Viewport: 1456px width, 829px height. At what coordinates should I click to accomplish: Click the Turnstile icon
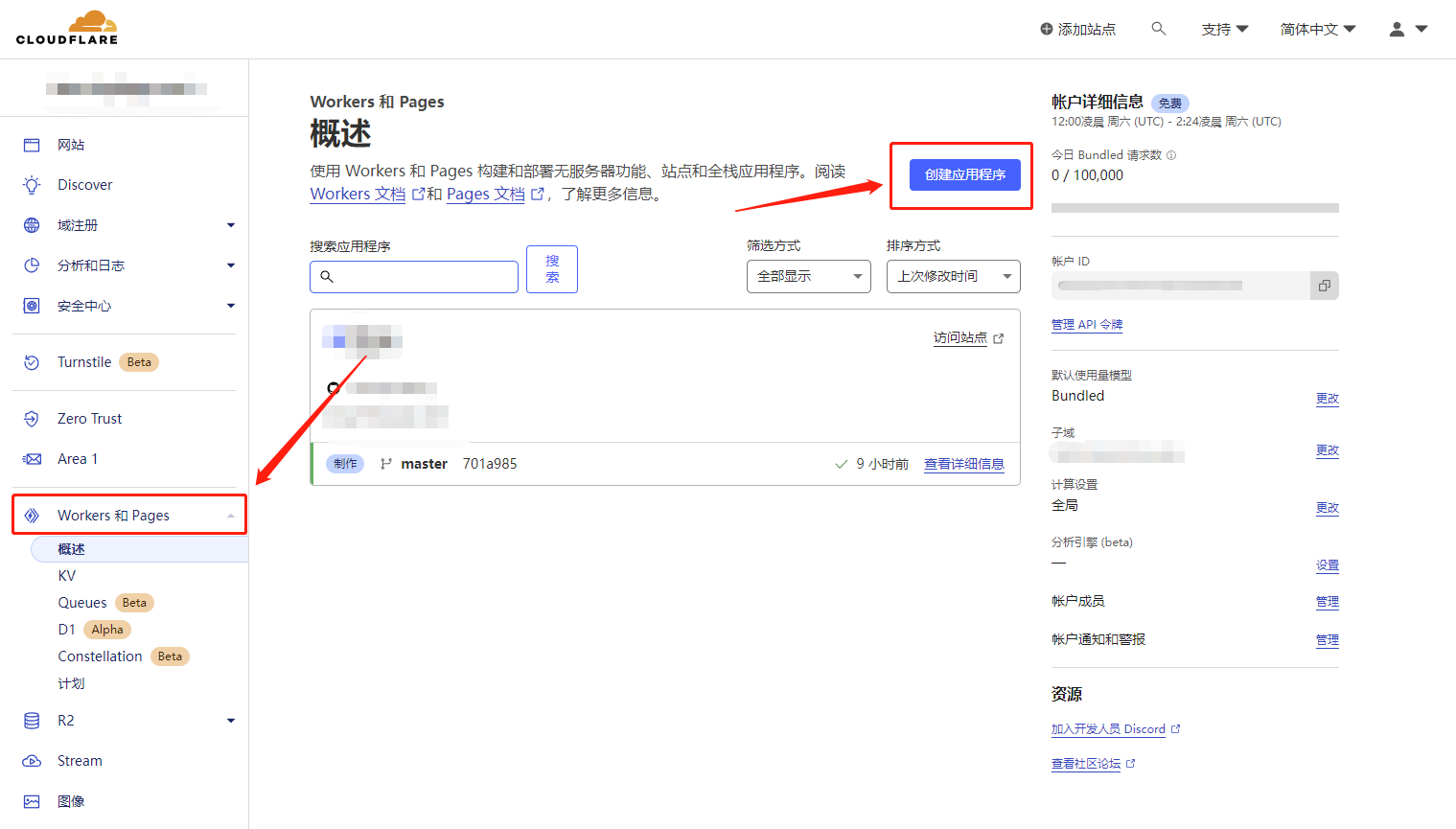click(32, 362)
